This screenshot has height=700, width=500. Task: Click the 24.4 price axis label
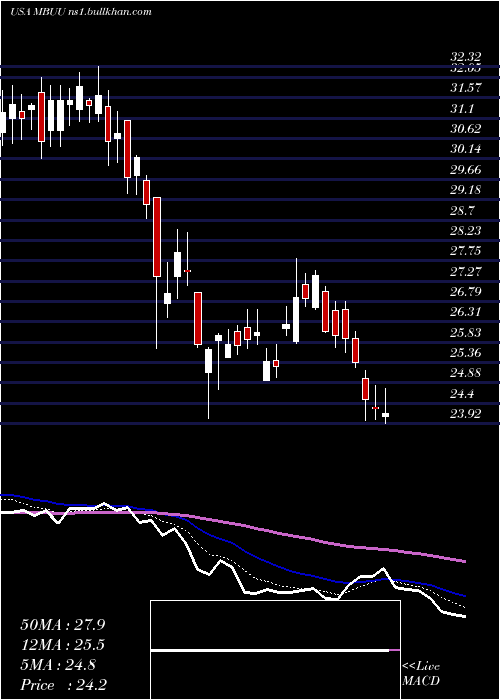(x=462, y=394)
